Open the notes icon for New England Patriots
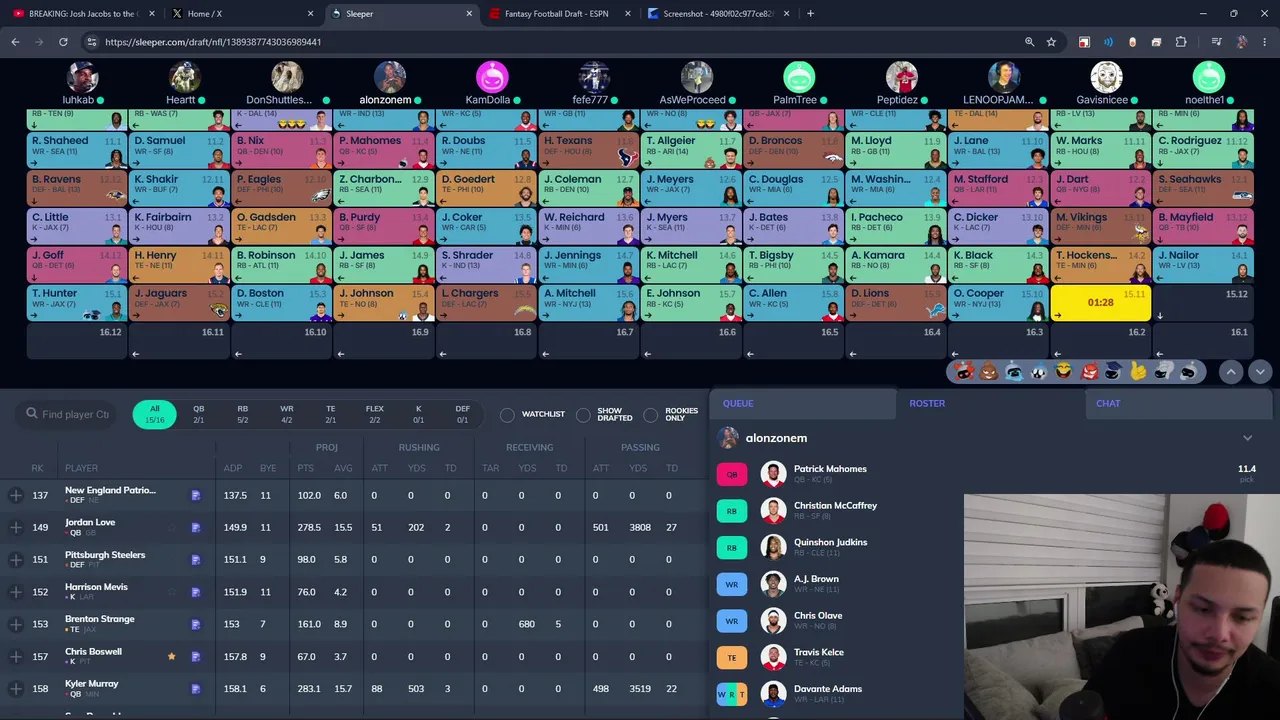 [196, 495]
